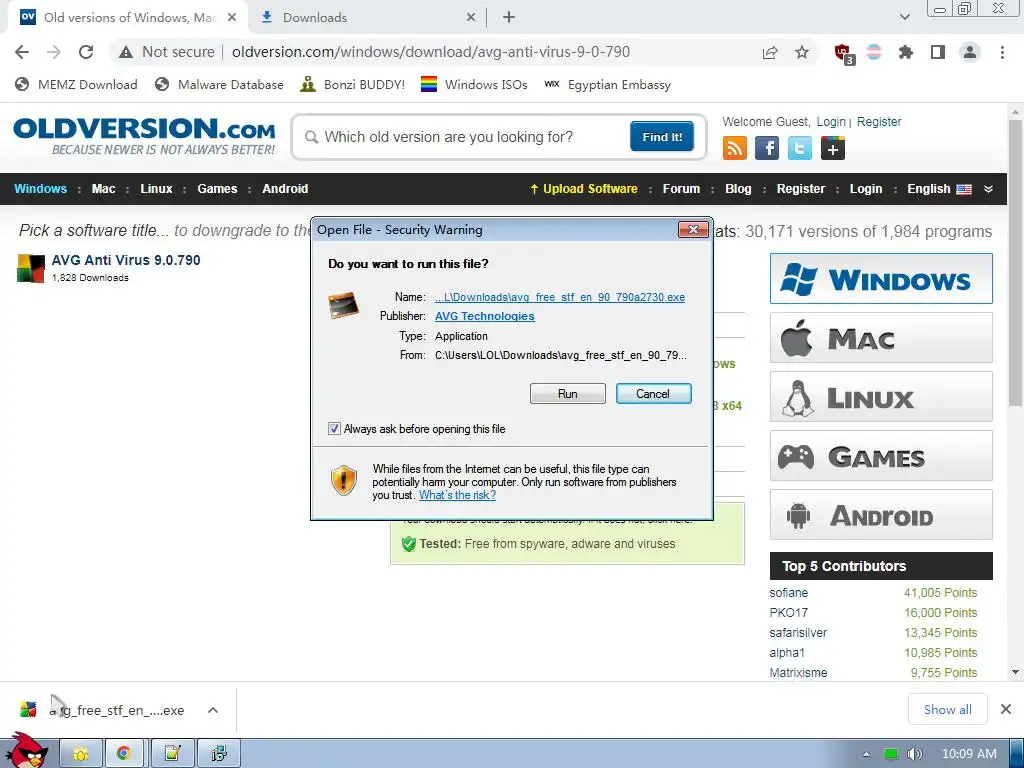Select the Windows platform banner
This screenshot has width=1024, height=768.
tap(881, 279)
